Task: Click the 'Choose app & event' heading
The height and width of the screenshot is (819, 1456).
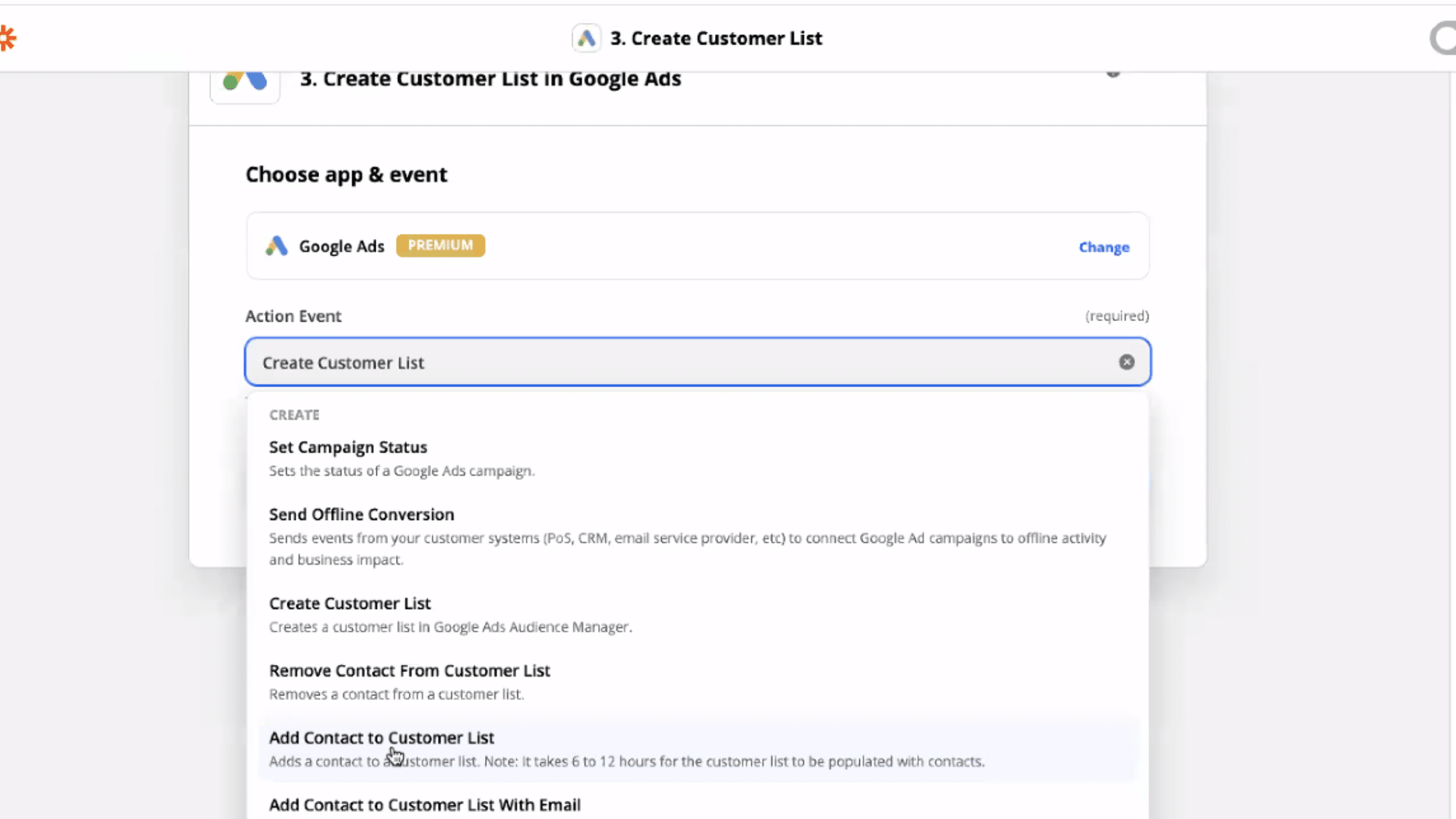Action: [x=346, y=174]
